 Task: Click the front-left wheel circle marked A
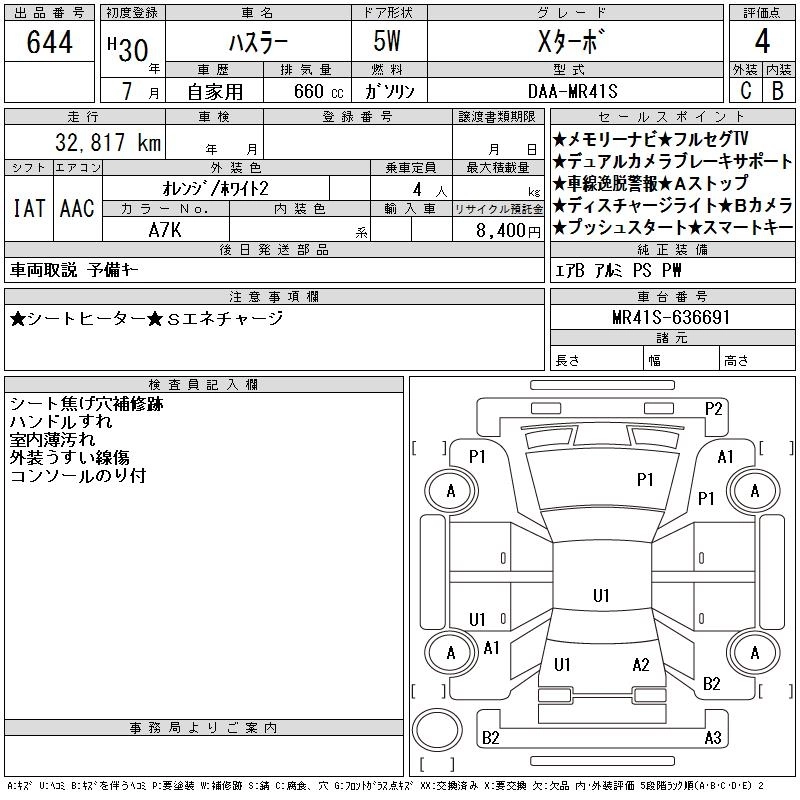[451, 490]
